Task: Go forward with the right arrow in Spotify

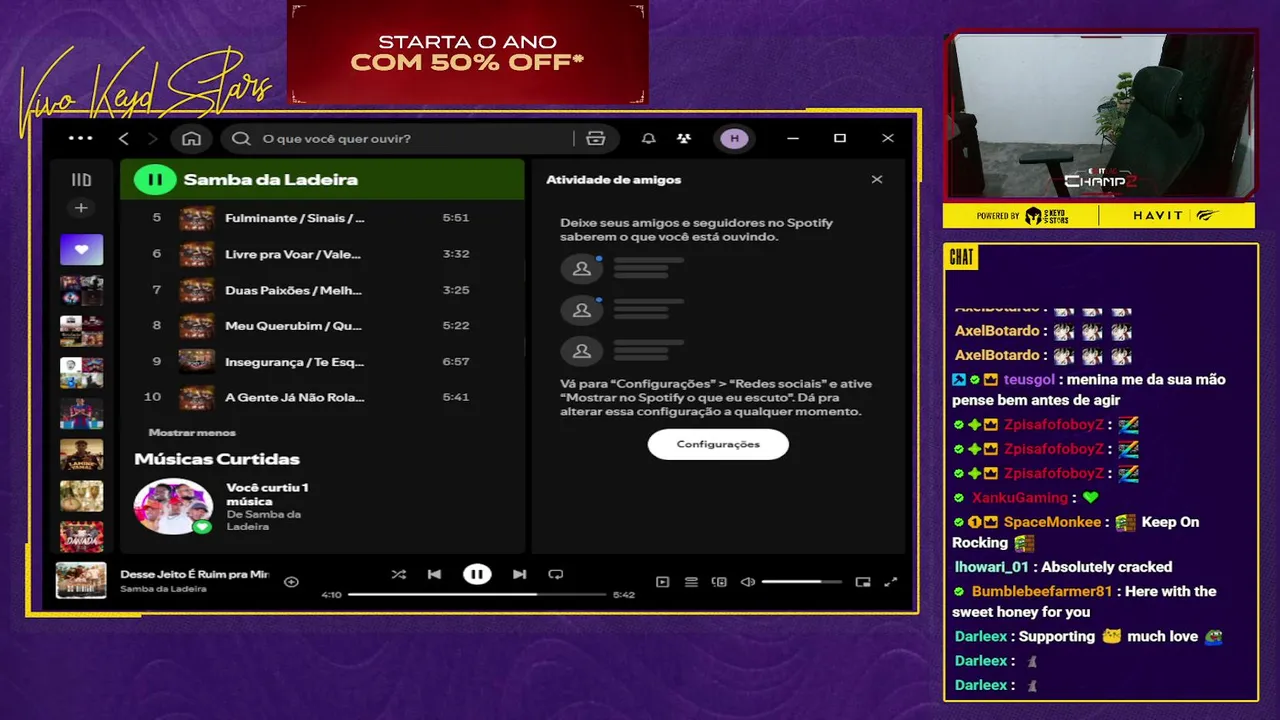Action: click(x=152, y=139)
